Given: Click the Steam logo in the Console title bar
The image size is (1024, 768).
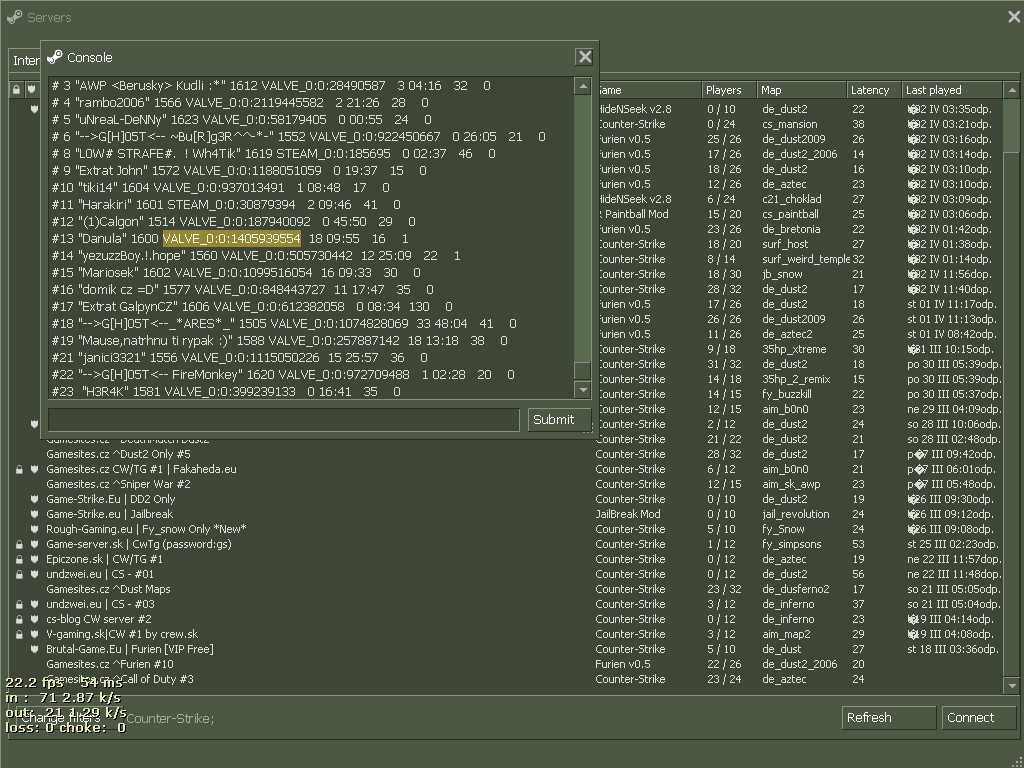Looking at the screenshot, I should (x=55, y=57).
